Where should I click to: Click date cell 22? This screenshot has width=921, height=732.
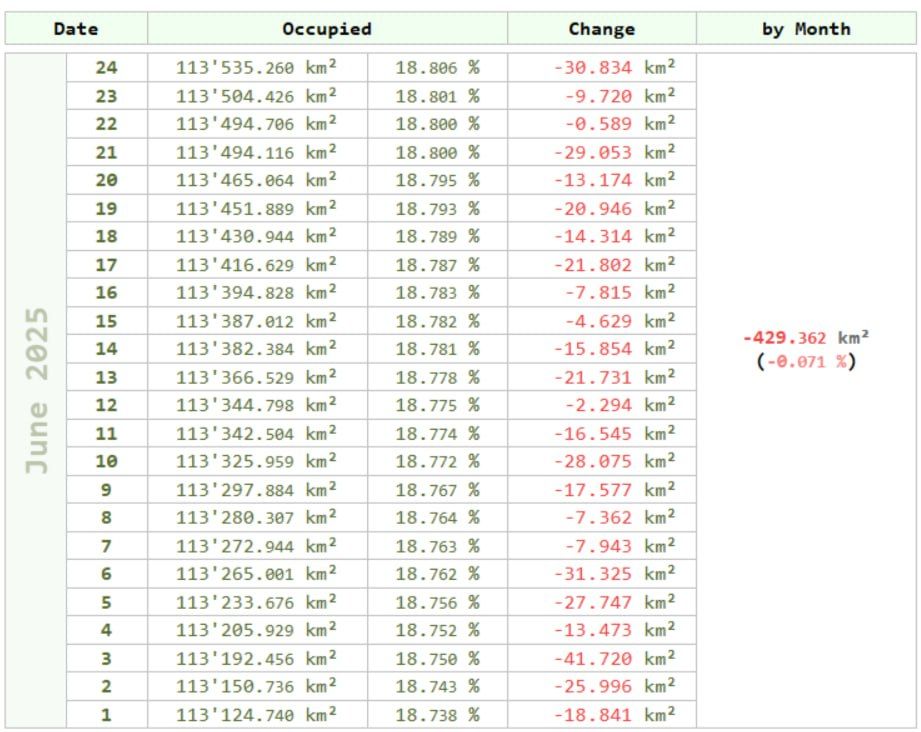click(107, 124)
